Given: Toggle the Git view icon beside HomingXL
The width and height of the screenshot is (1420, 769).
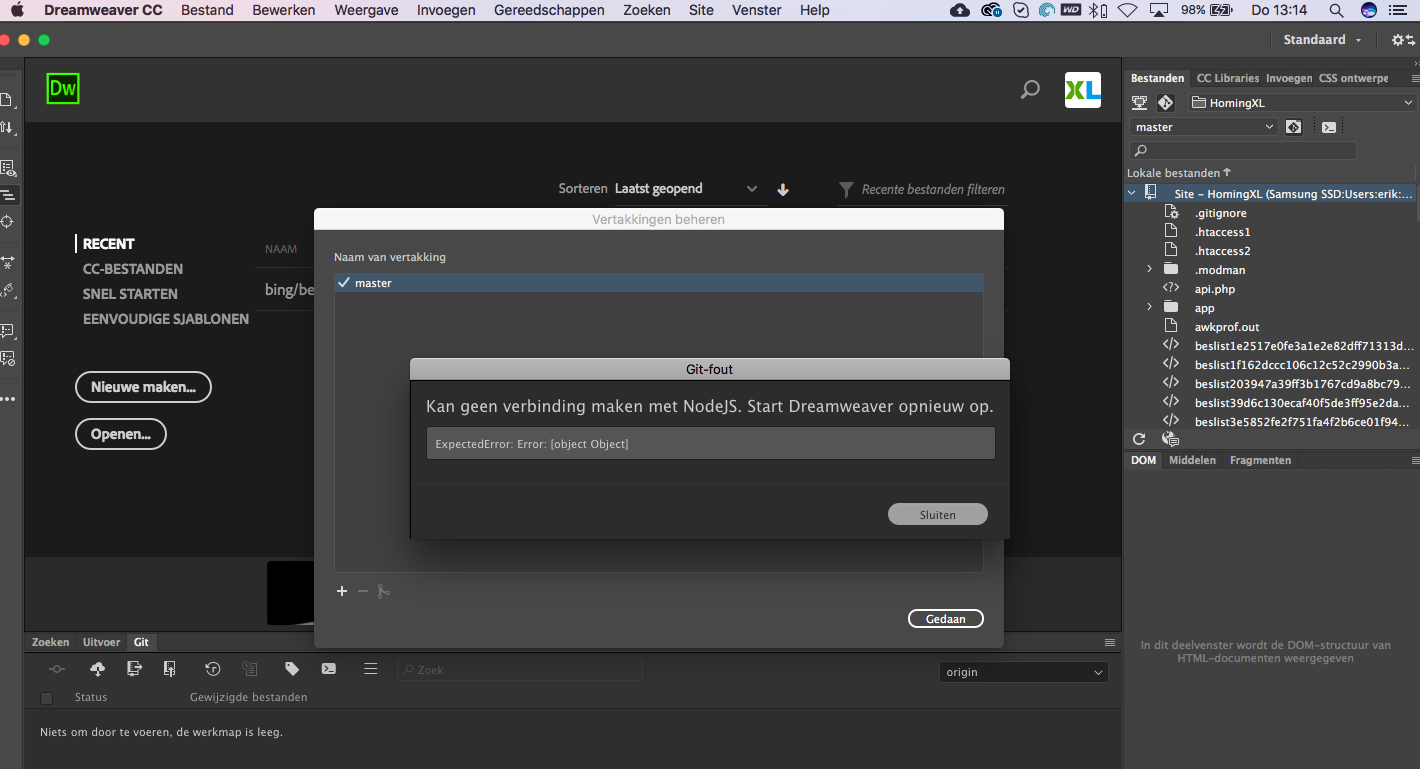Looking at the screenshot, I should tap(1165, 102).
